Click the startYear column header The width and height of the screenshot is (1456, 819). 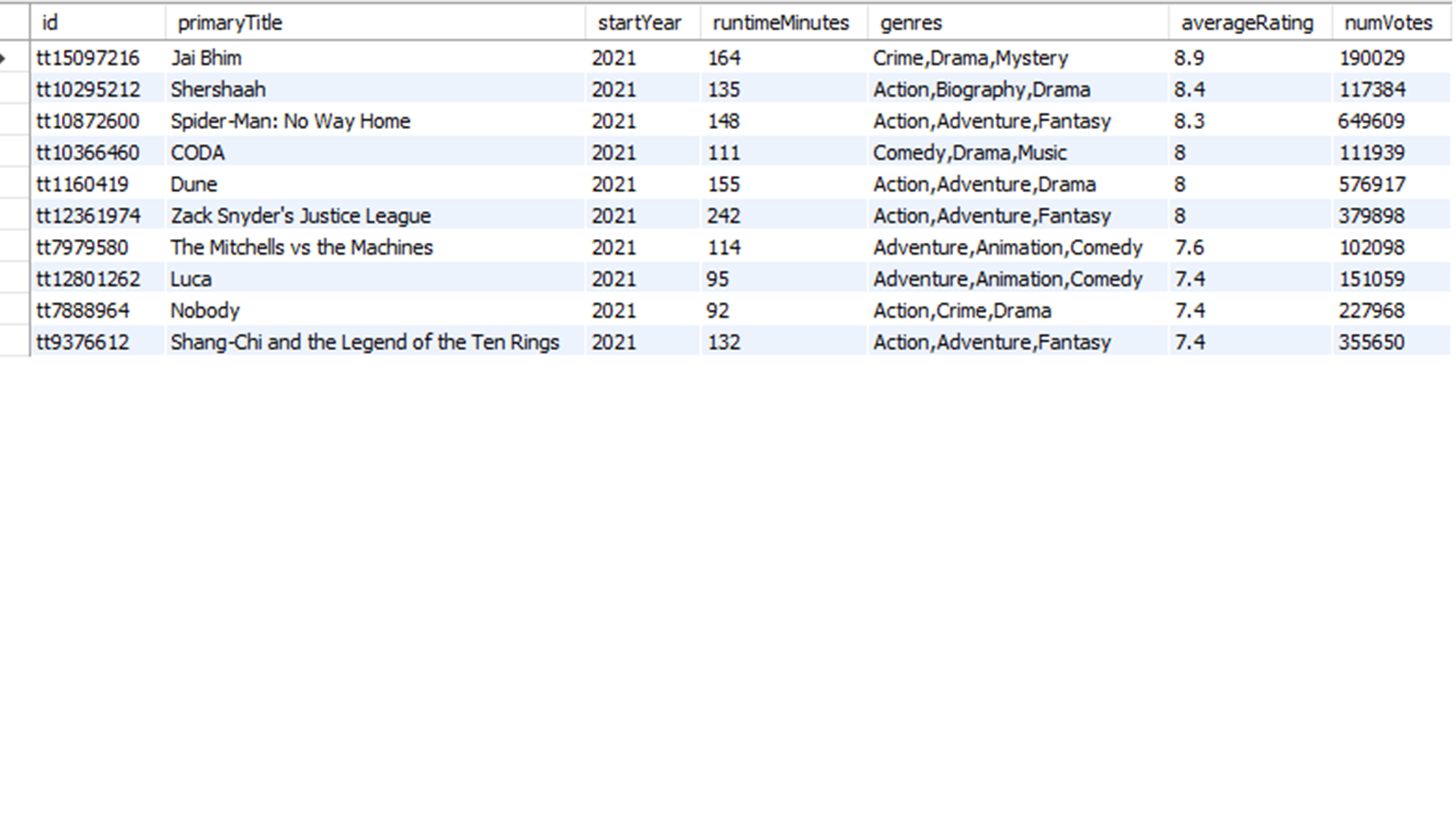[639, 23]
